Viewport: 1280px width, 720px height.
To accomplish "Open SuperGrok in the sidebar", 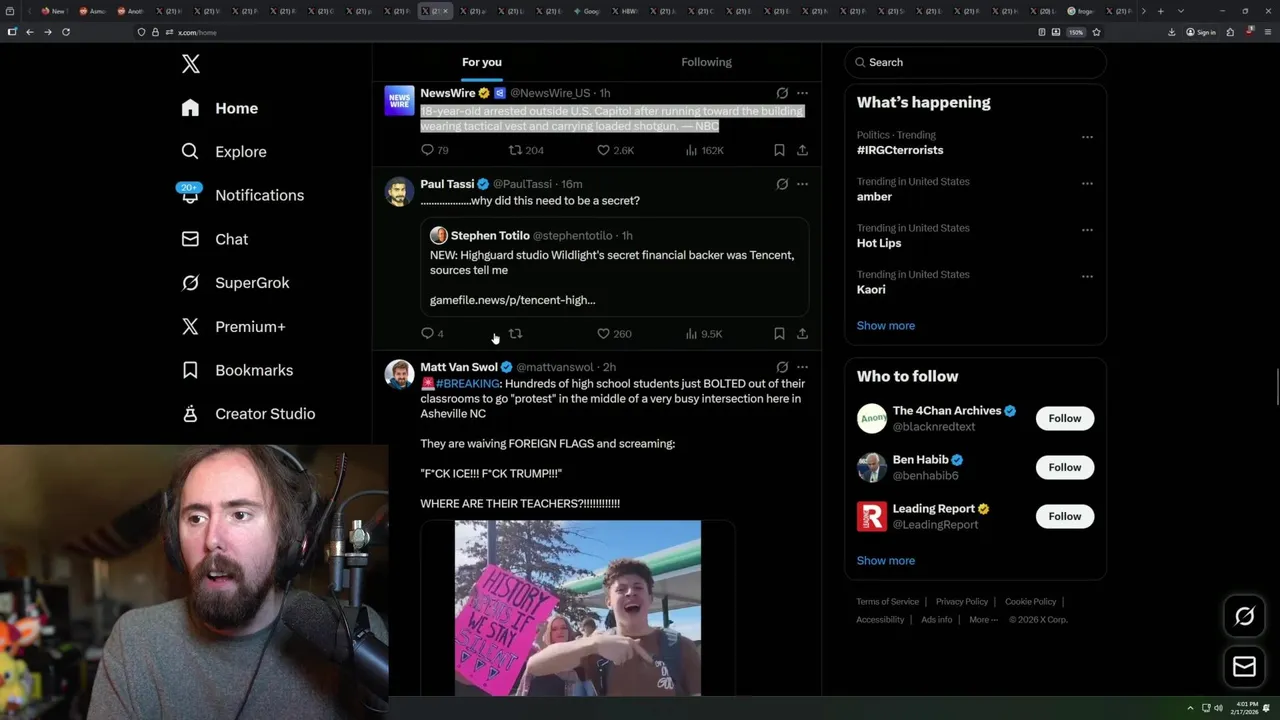I will coord(236,283).
